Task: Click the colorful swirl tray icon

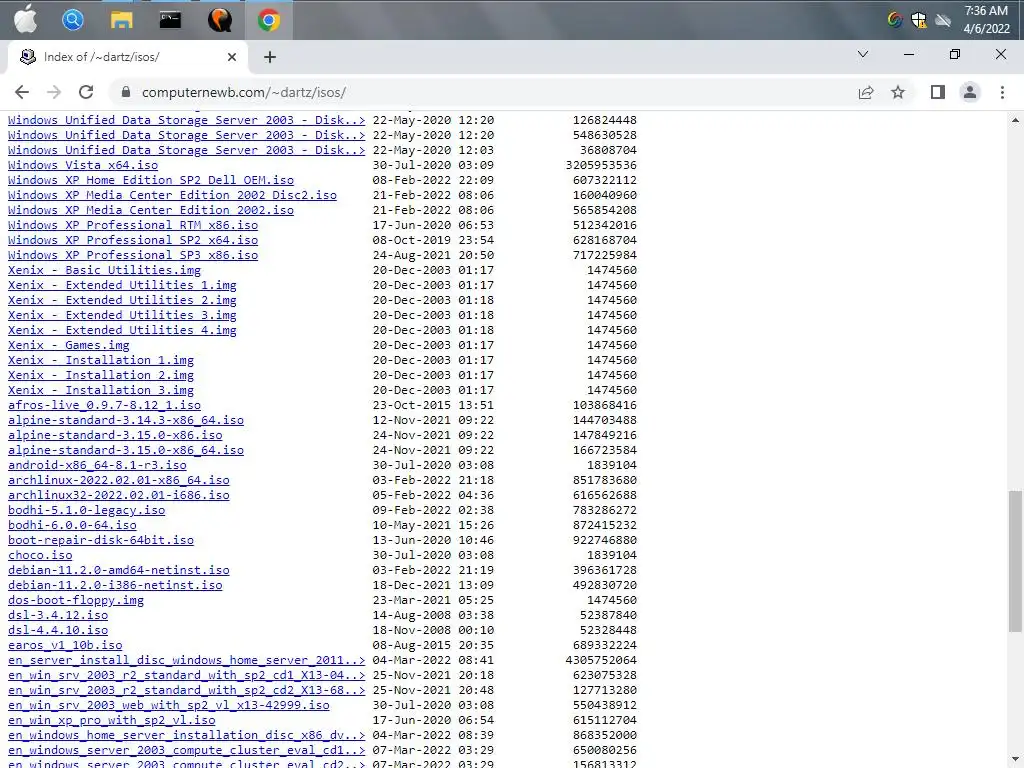Action: pyautogui.click(x=895, y=20)
